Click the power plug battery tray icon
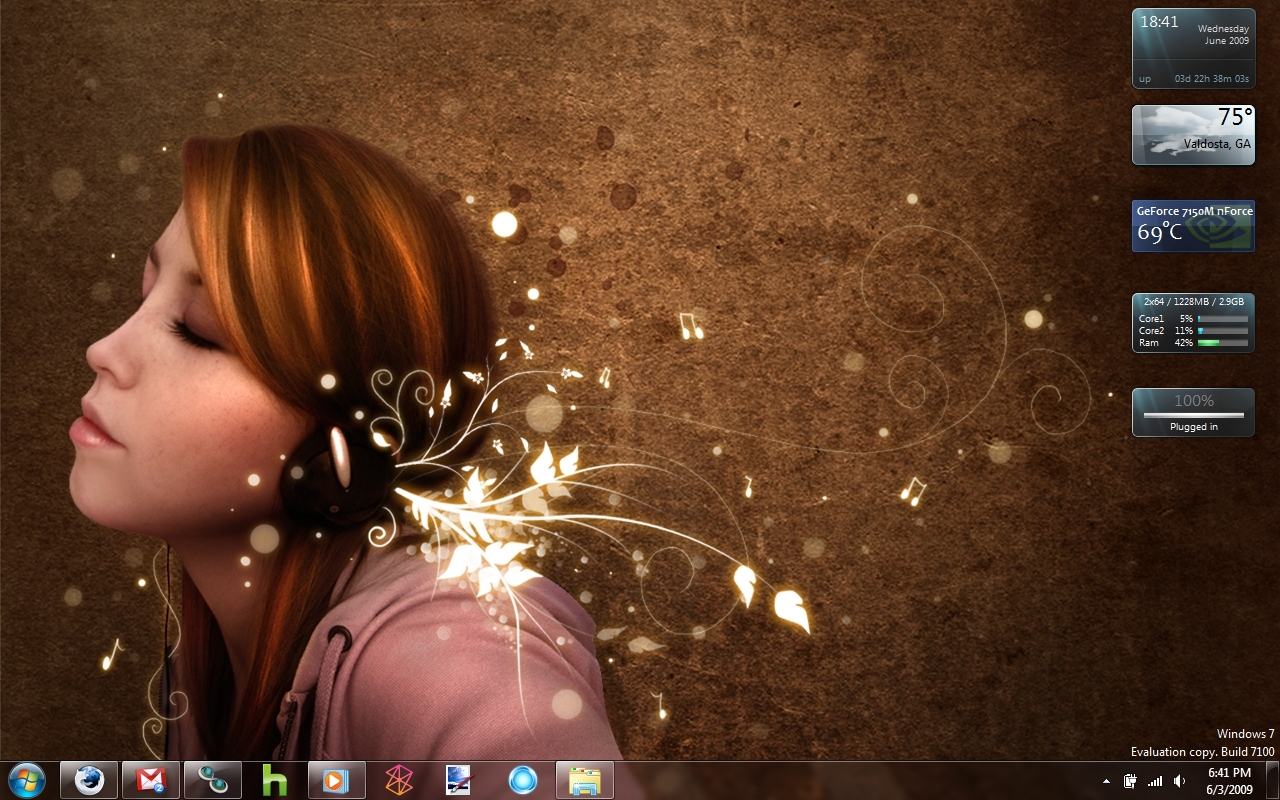1280x800 pixels. pyautogui.click(x=1130, y=780)
